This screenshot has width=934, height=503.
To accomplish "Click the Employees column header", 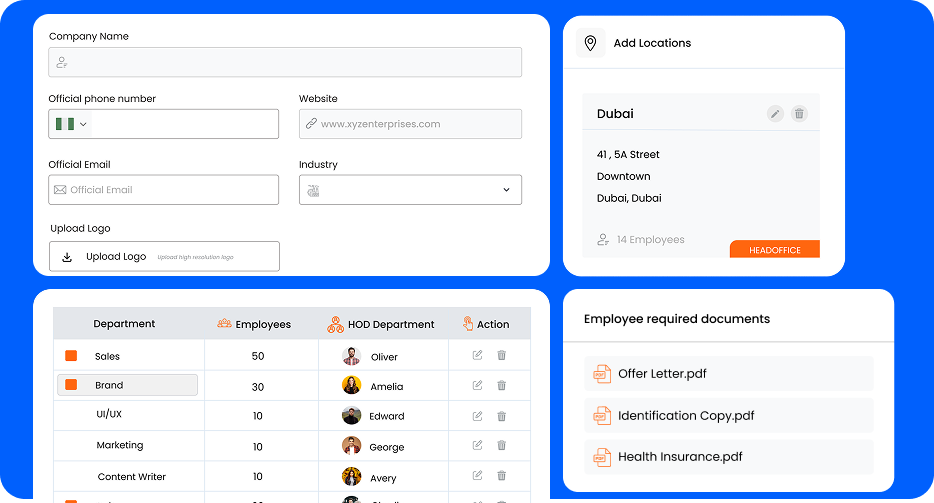I will pyautogui.click(x=254, y=324).
